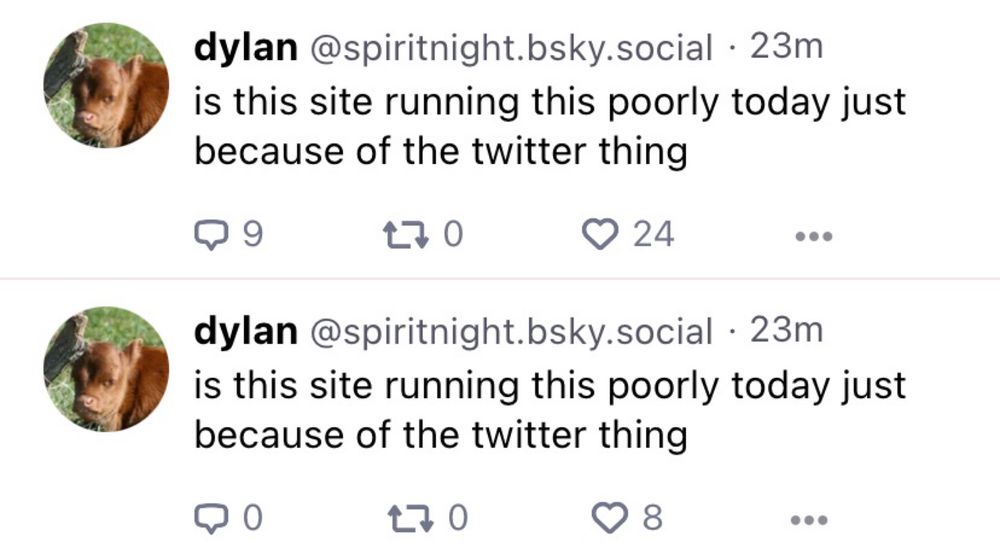
Task: Click the dylan display name in the bottom post
Action: (245, 331)
